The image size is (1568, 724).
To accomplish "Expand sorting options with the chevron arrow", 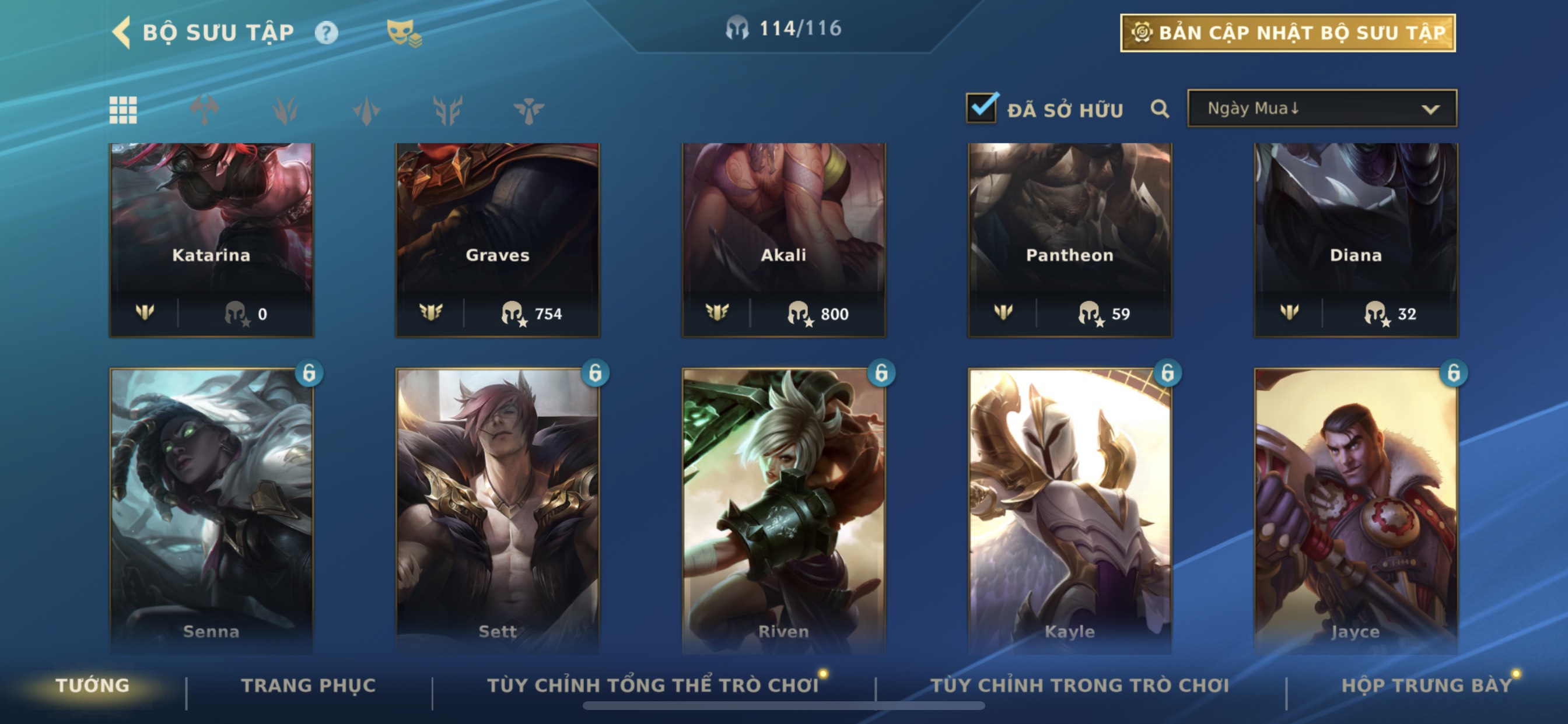I will (x=1430, y=110).
